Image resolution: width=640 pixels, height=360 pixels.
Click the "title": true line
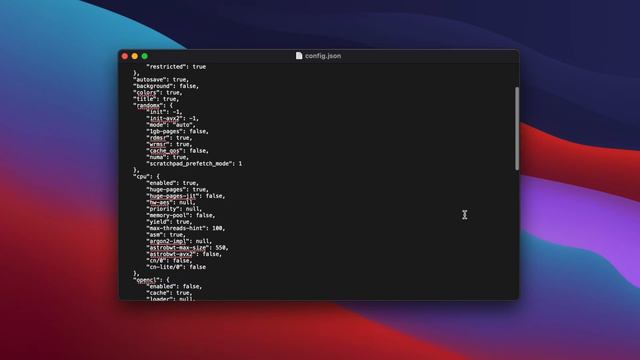[x=156, y=99]
